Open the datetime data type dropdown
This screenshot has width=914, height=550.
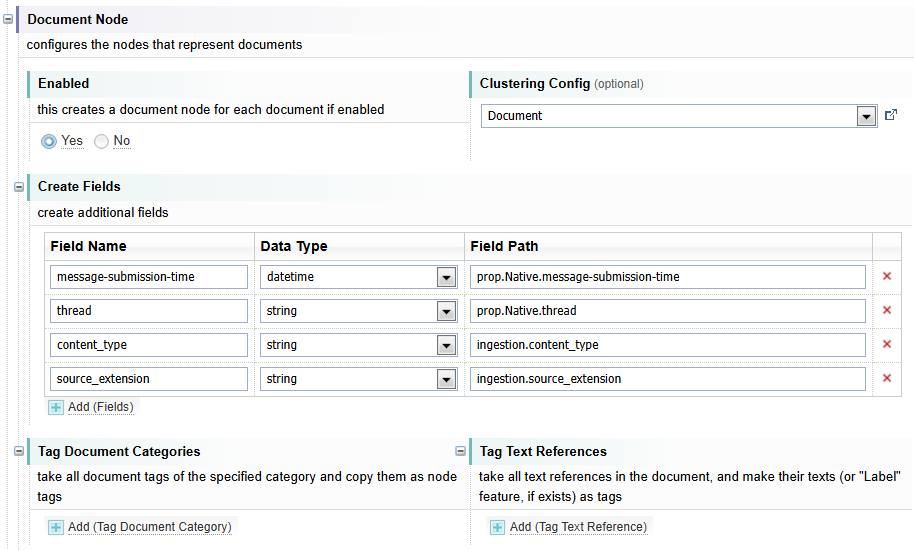point(446,278)
